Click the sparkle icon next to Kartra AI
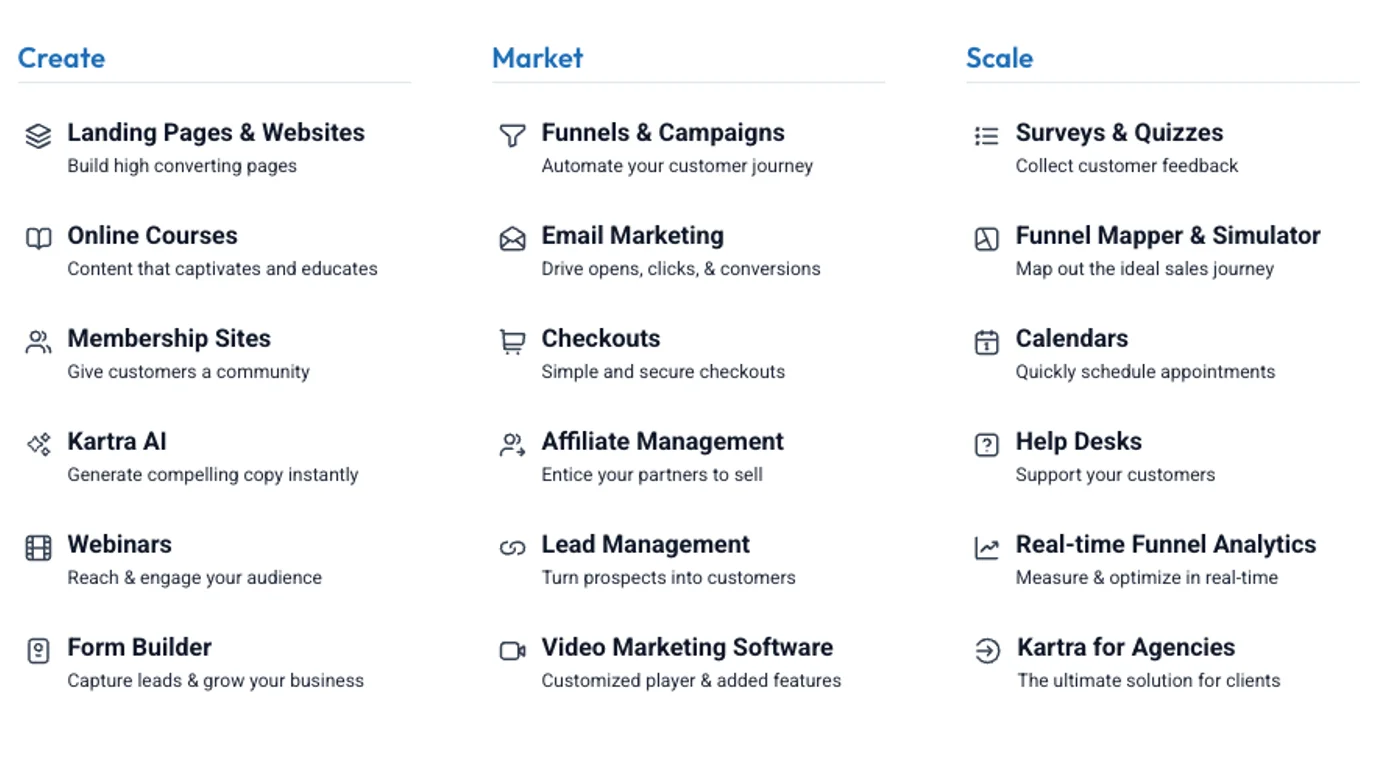Screen dimensions: 1400x769 coord(38,444)
